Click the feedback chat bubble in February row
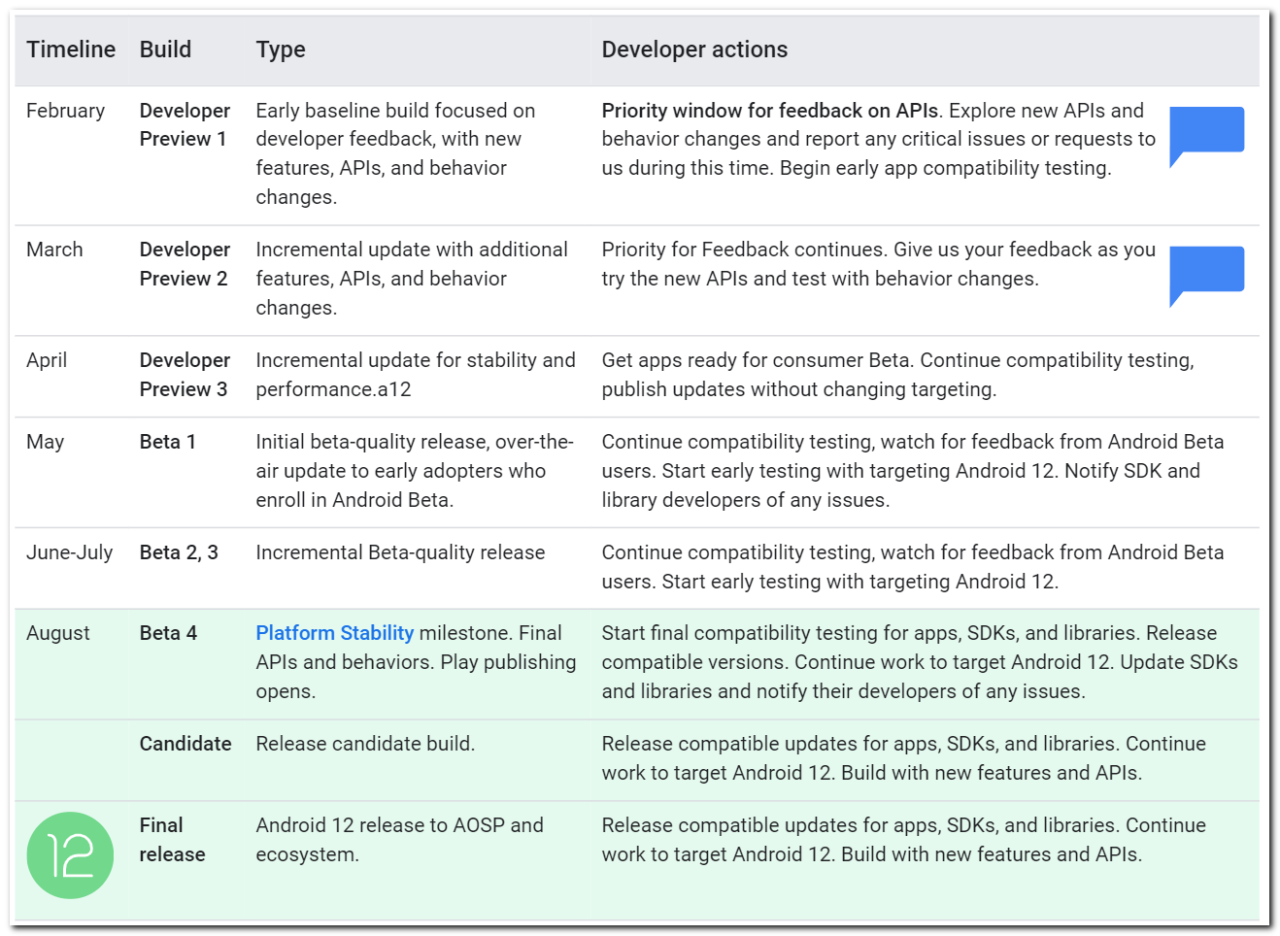Image resolution: width=1280 pixels, height=936 pixels. 1207,136
